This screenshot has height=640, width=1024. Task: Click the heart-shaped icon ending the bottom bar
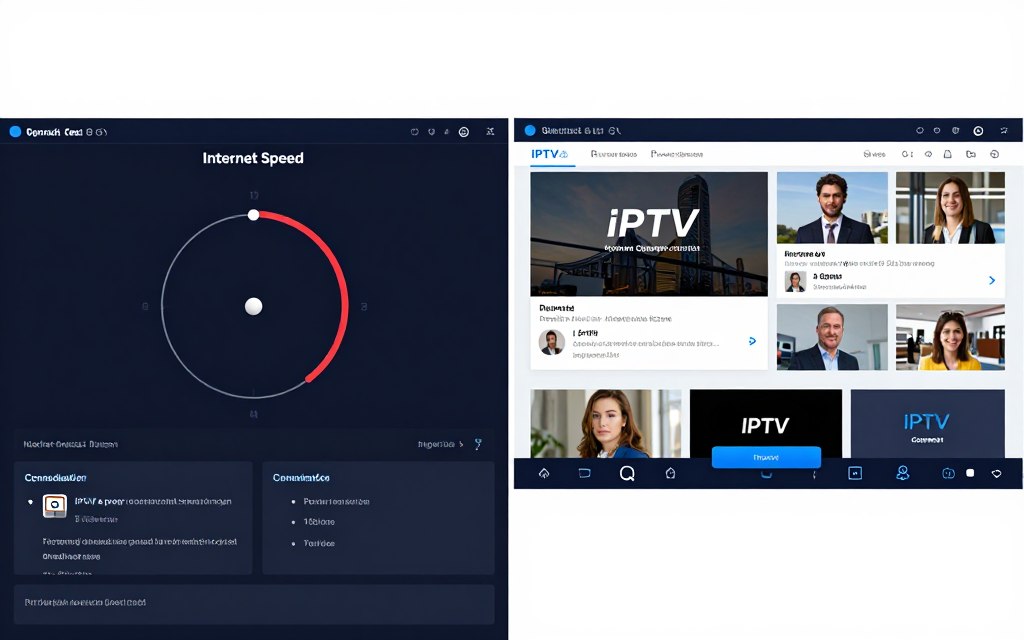click(997, 473)
